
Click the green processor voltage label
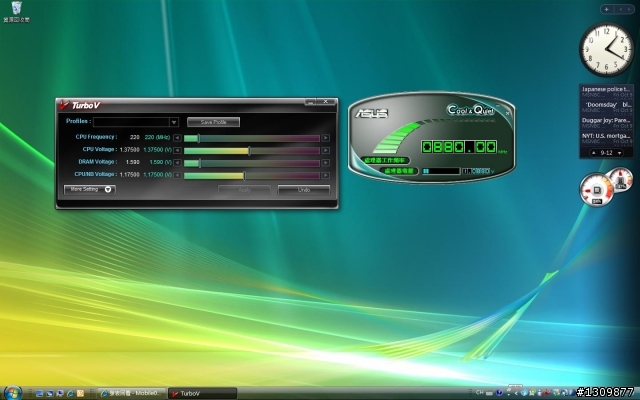point(399,171)
